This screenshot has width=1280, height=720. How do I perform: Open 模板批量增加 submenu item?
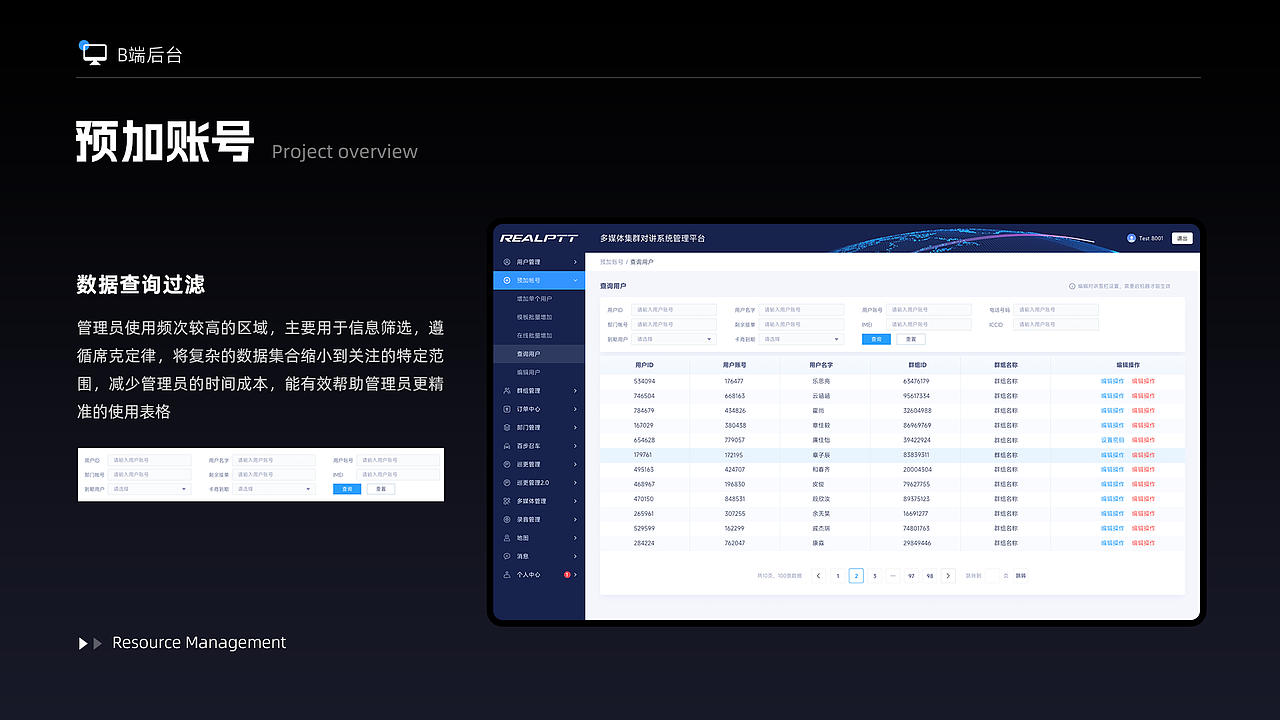pos(539,317)
